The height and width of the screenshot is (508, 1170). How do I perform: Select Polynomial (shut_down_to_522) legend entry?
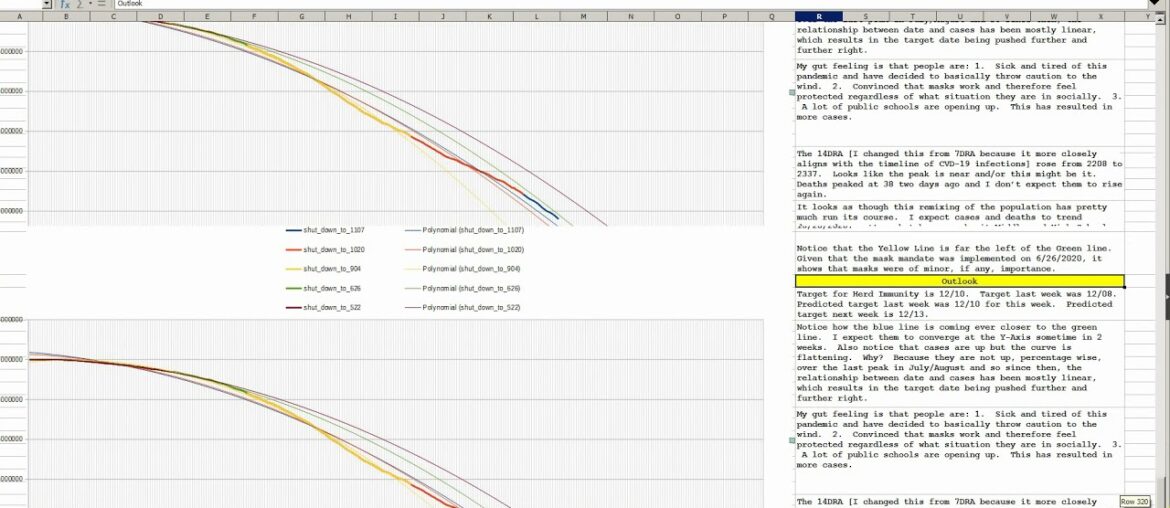(467, 307)
